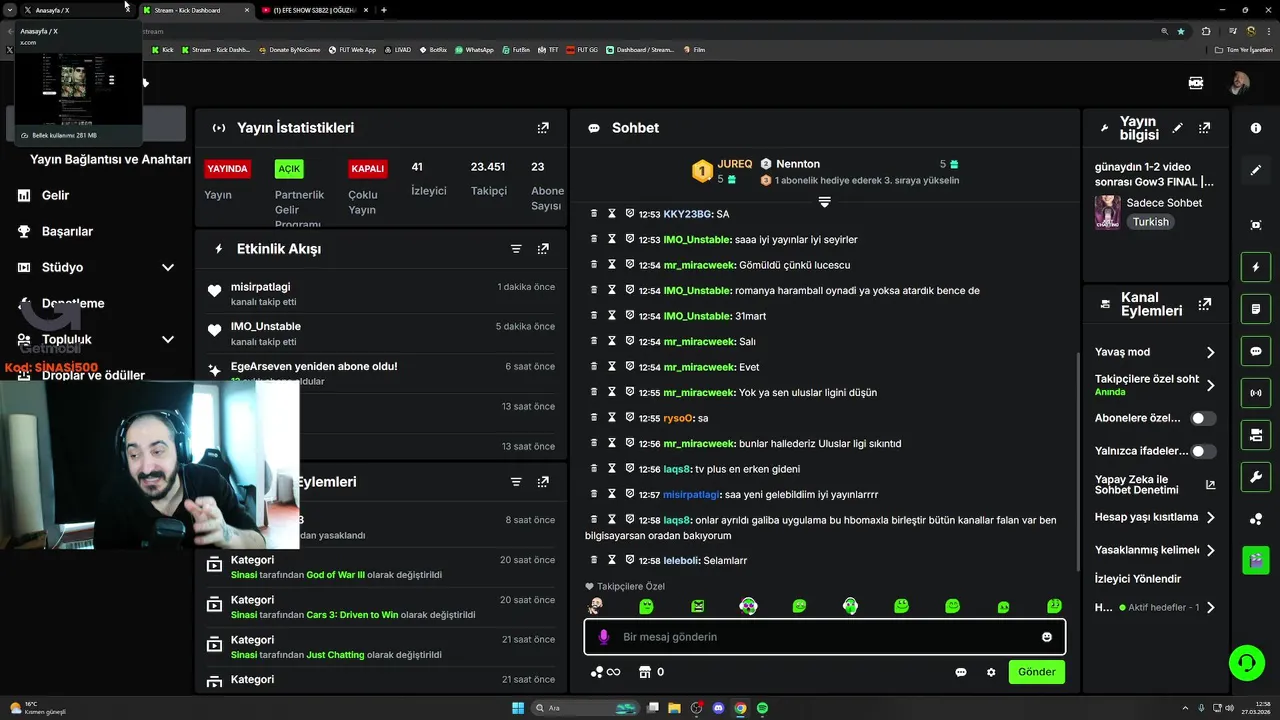Expand the Topluluk sidebar section

(x=168, y=340)
